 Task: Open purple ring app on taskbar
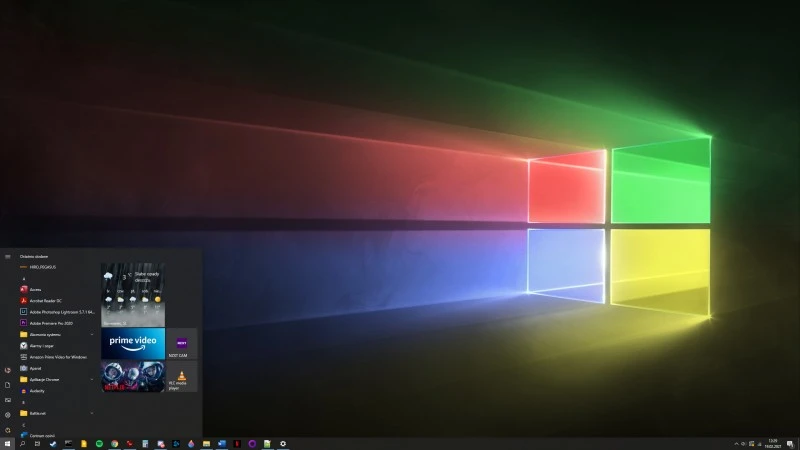click(252, 444)
